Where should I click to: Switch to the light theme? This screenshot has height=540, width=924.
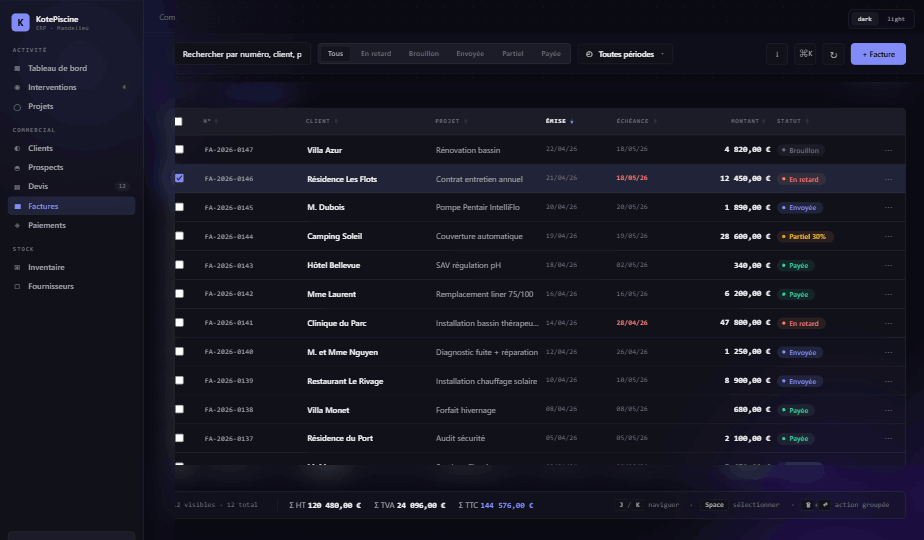click(896, 19)
